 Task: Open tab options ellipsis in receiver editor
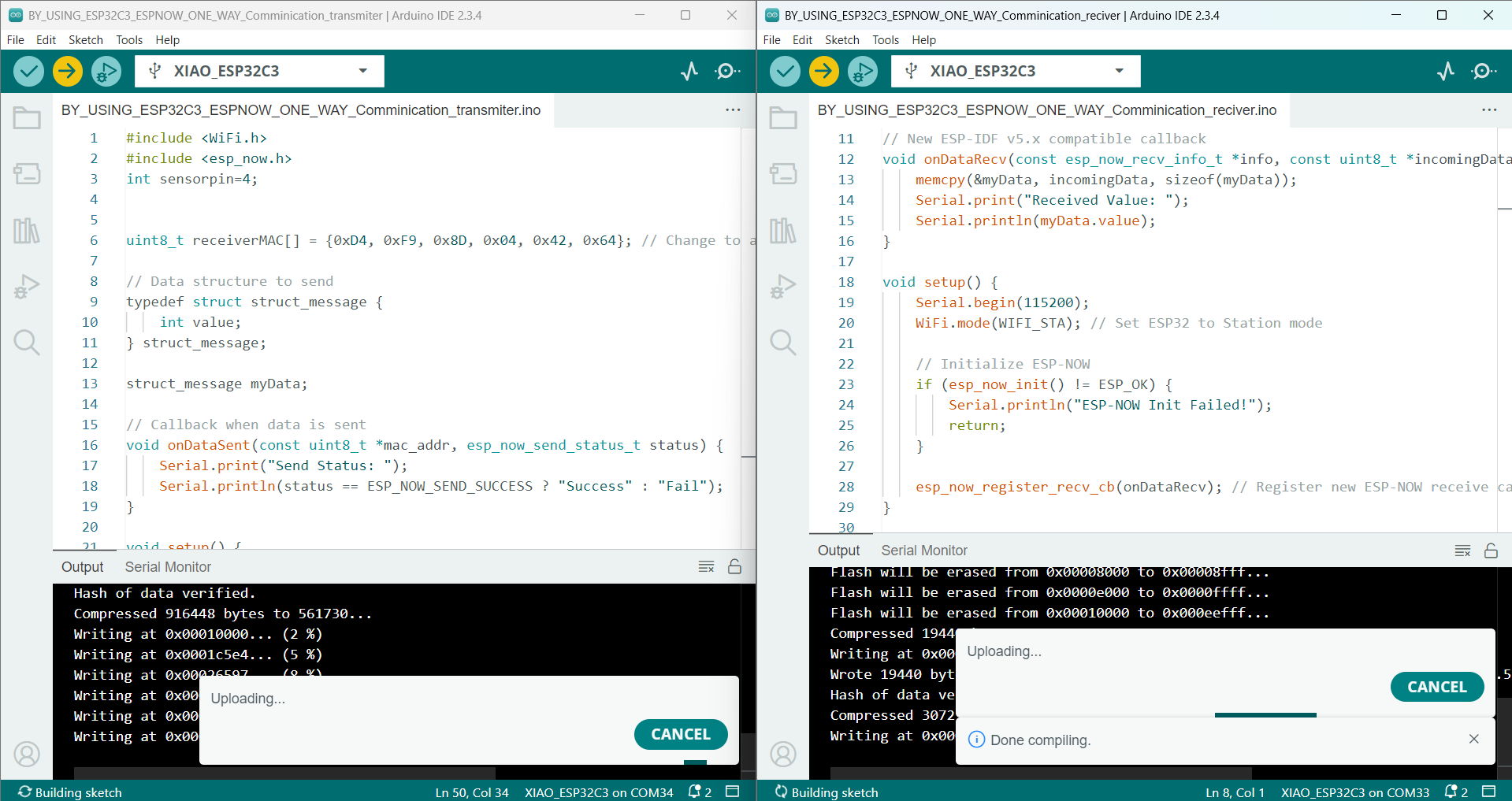click(1489, 110)
